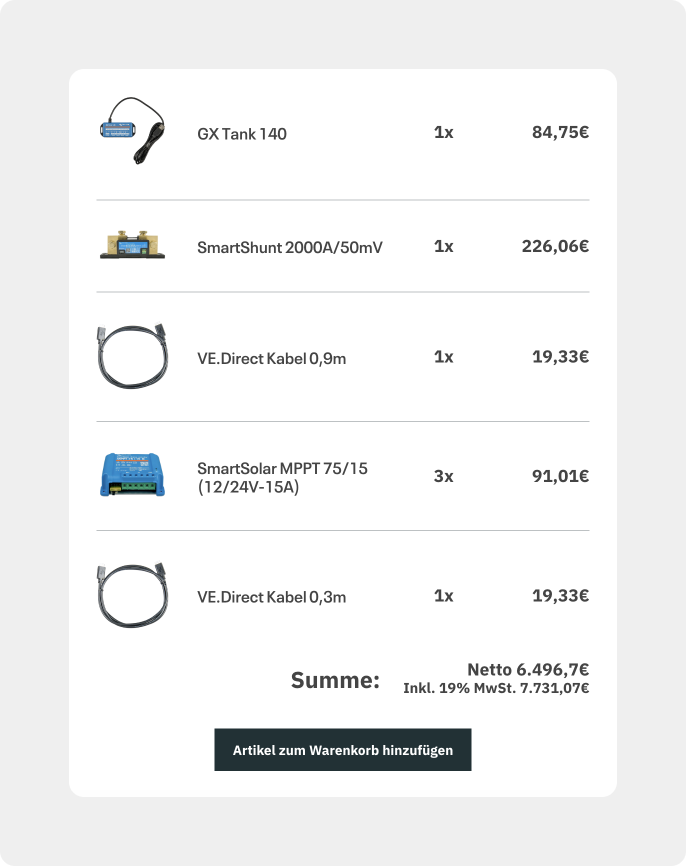Open the SmartShunt 2000A/50mV product name
The height and width of the screenshot is (866, 686).
click(289, 247)
